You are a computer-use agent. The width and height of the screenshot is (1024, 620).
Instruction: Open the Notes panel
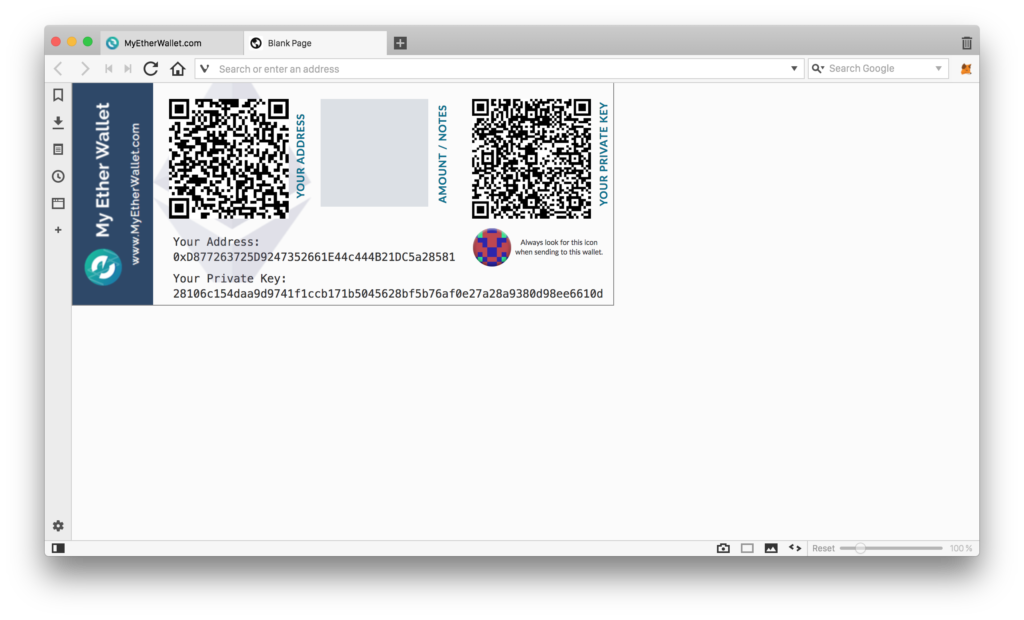pyautogui.click(x=58, y=149)
